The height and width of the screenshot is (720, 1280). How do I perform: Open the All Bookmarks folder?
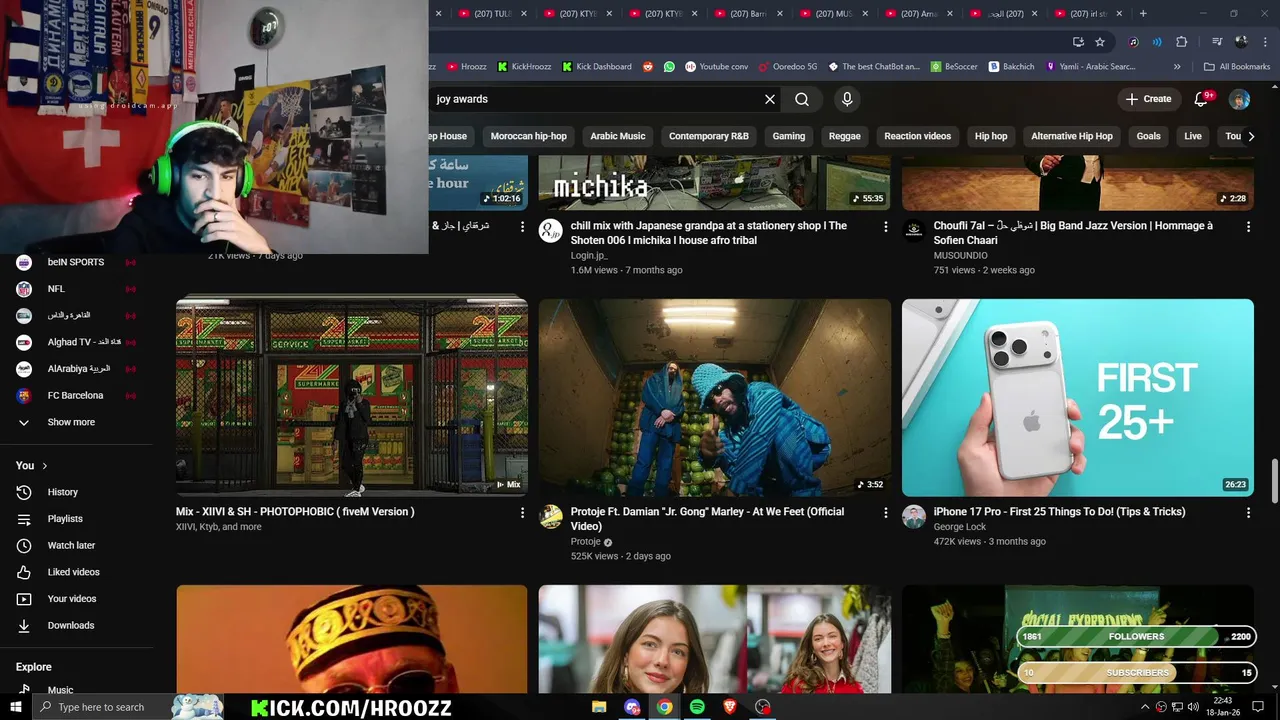1237,67
